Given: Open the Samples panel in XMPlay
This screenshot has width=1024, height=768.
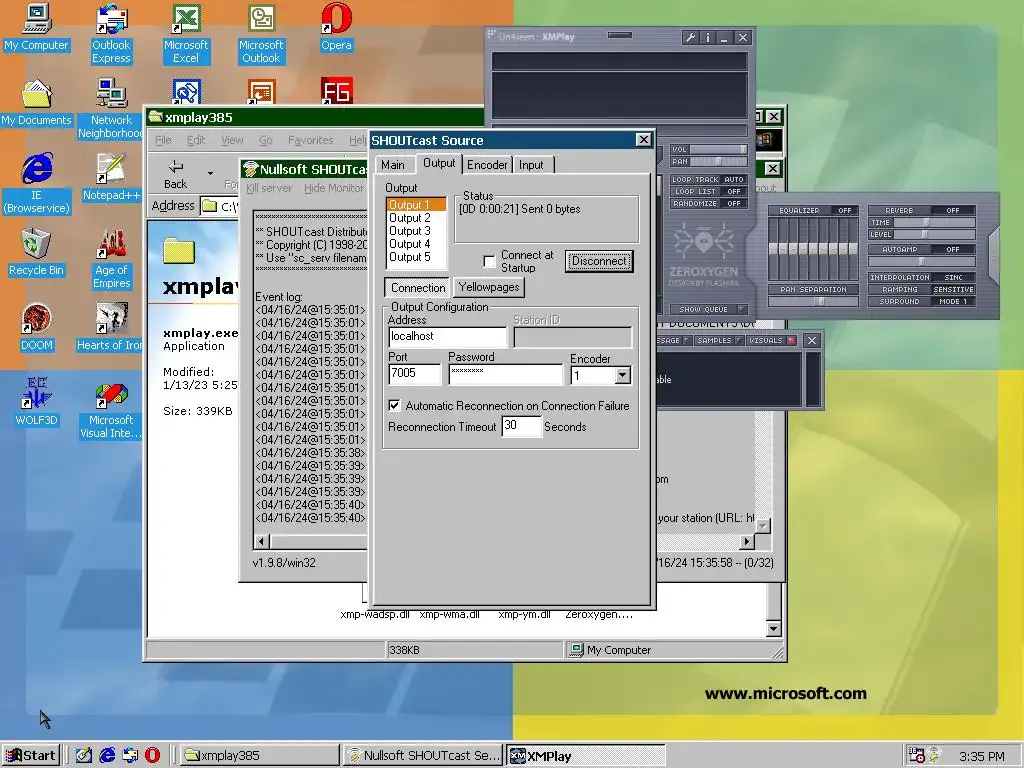Looking at the screenshot, I should (x=718, y=340).
